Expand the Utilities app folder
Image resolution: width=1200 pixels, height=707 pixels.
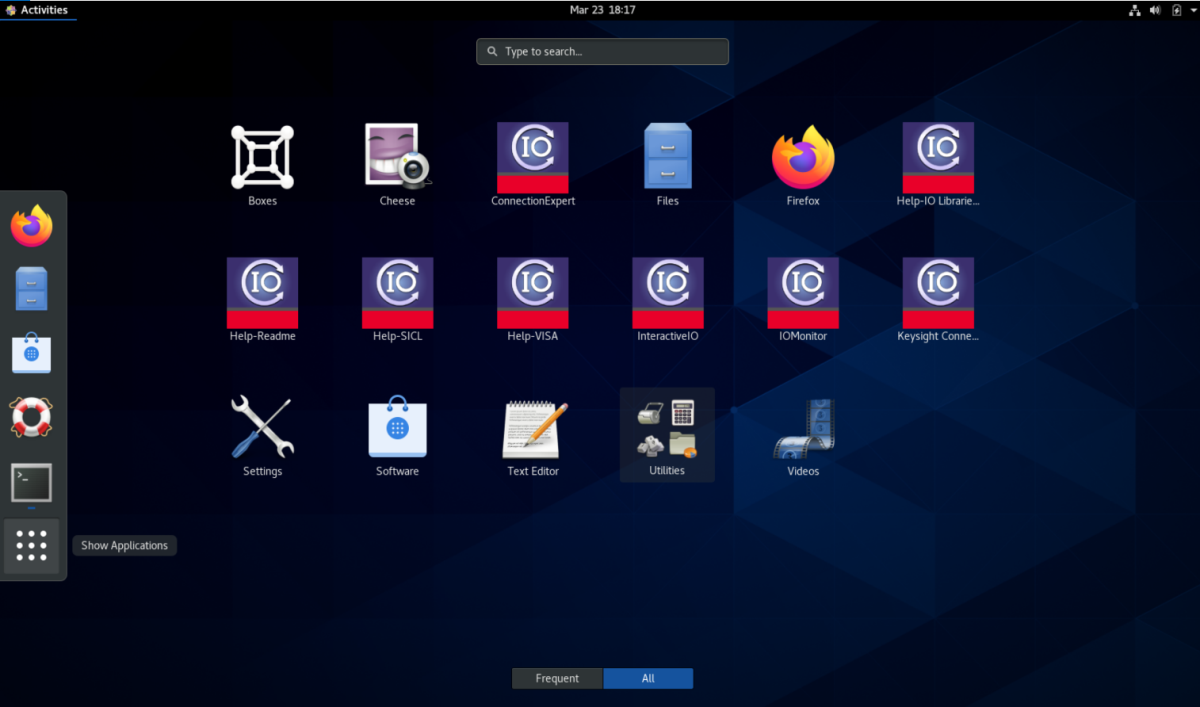(667, 430)
